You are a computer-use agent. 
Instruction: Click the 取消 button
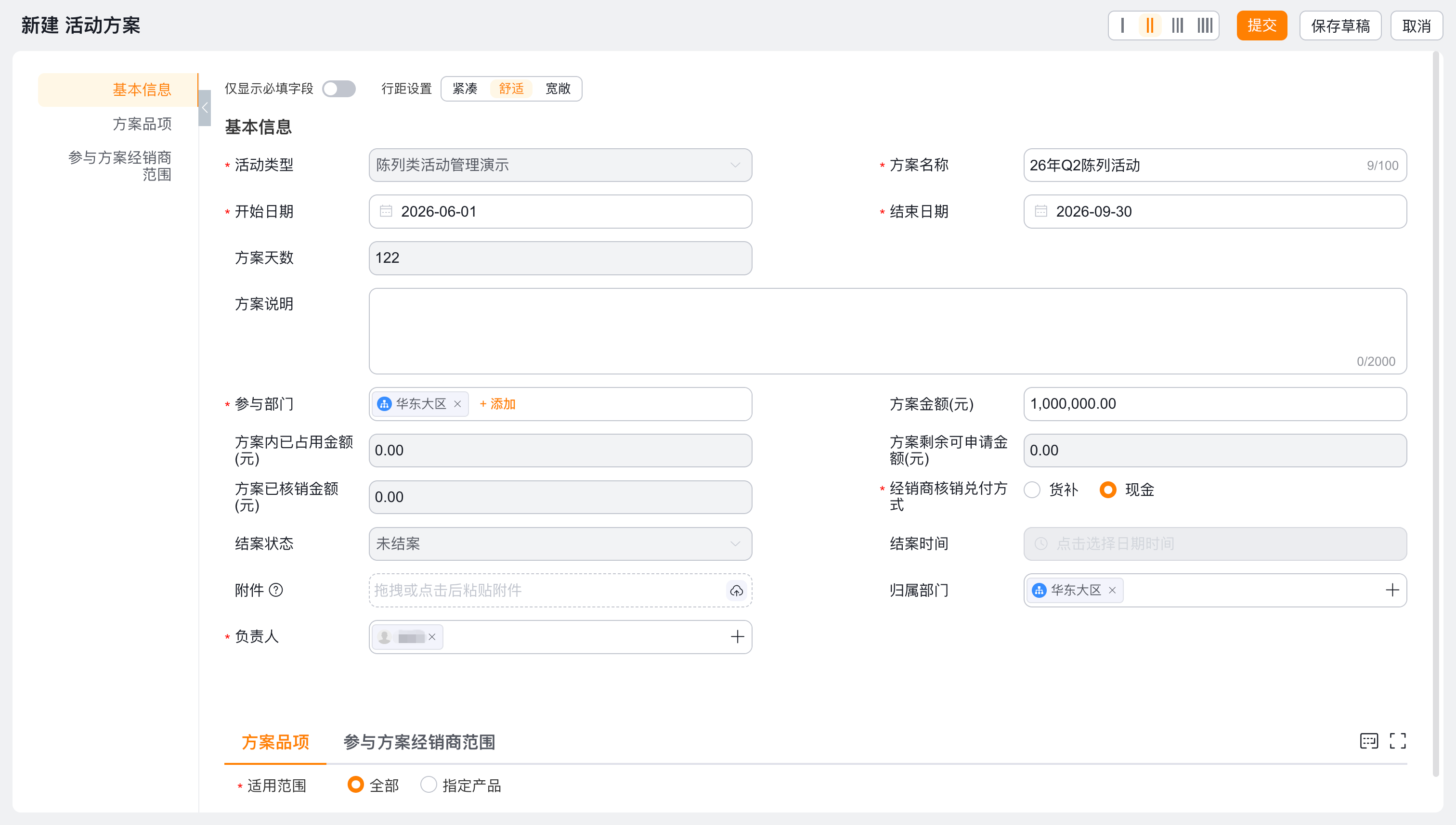[x=1417, y=26]
